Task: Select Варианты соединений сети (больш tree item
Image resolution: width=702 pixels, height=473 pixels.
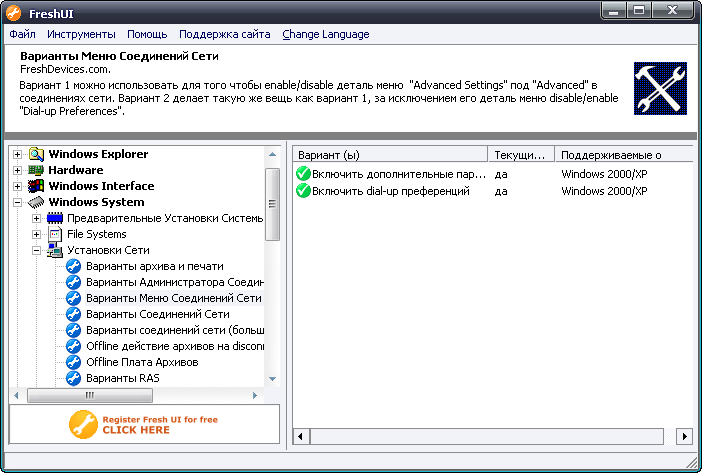Action: [x=175, y=330]
